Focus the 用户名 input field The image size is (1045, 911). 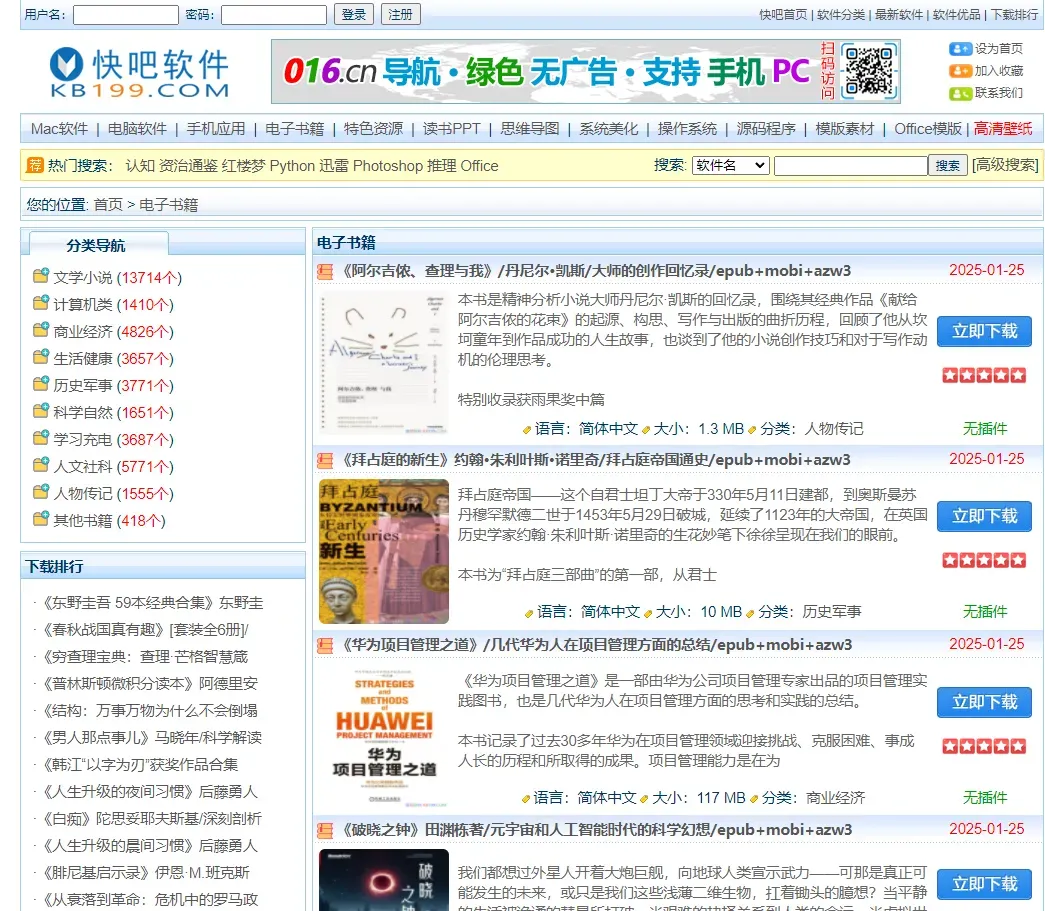pos(125,15)
